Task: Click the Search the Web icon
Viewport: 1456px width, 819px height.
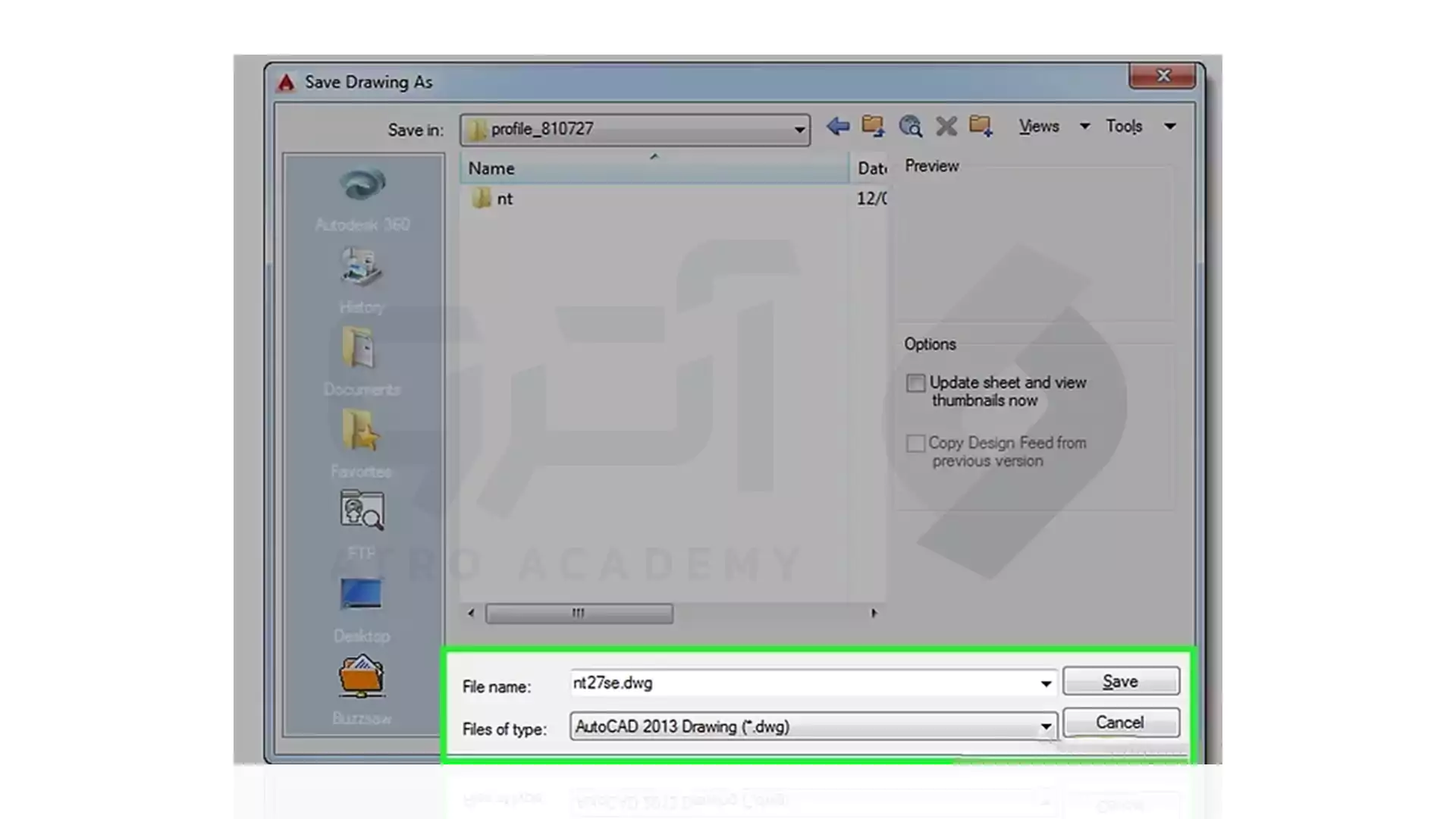Action: [x=910, y=126]
